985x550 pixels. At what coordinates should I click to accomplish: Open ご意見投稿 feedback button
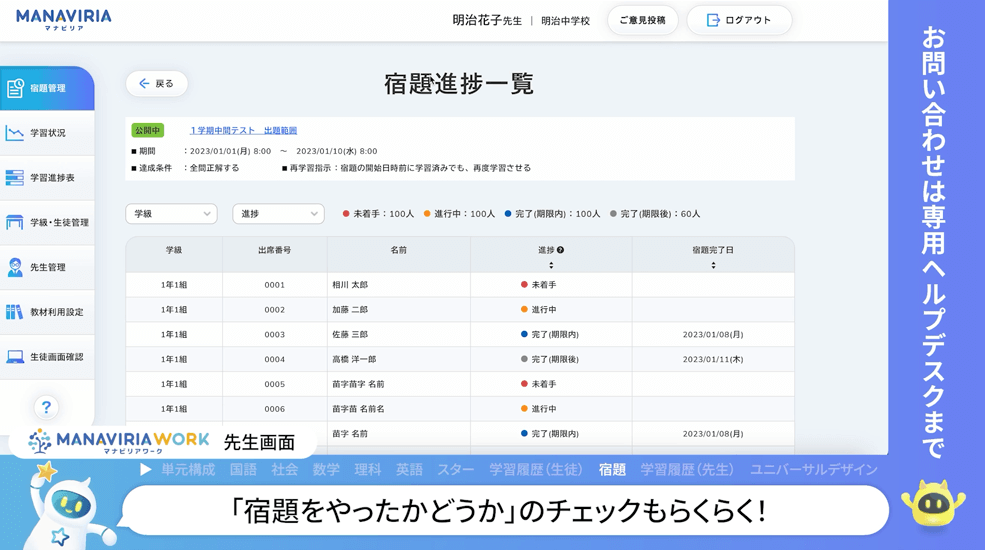point(642,21)
